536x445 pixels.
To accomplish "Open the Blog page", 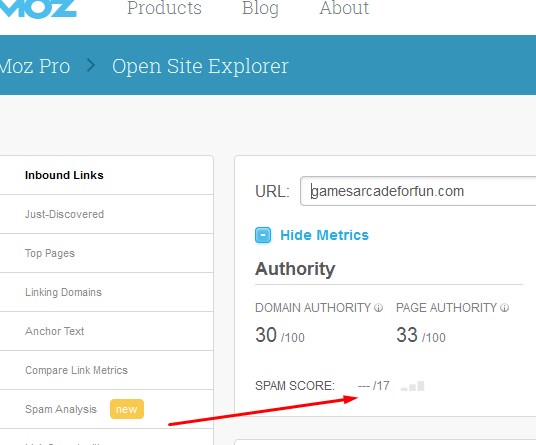I will pyautogui.click(x=260, y=8).
